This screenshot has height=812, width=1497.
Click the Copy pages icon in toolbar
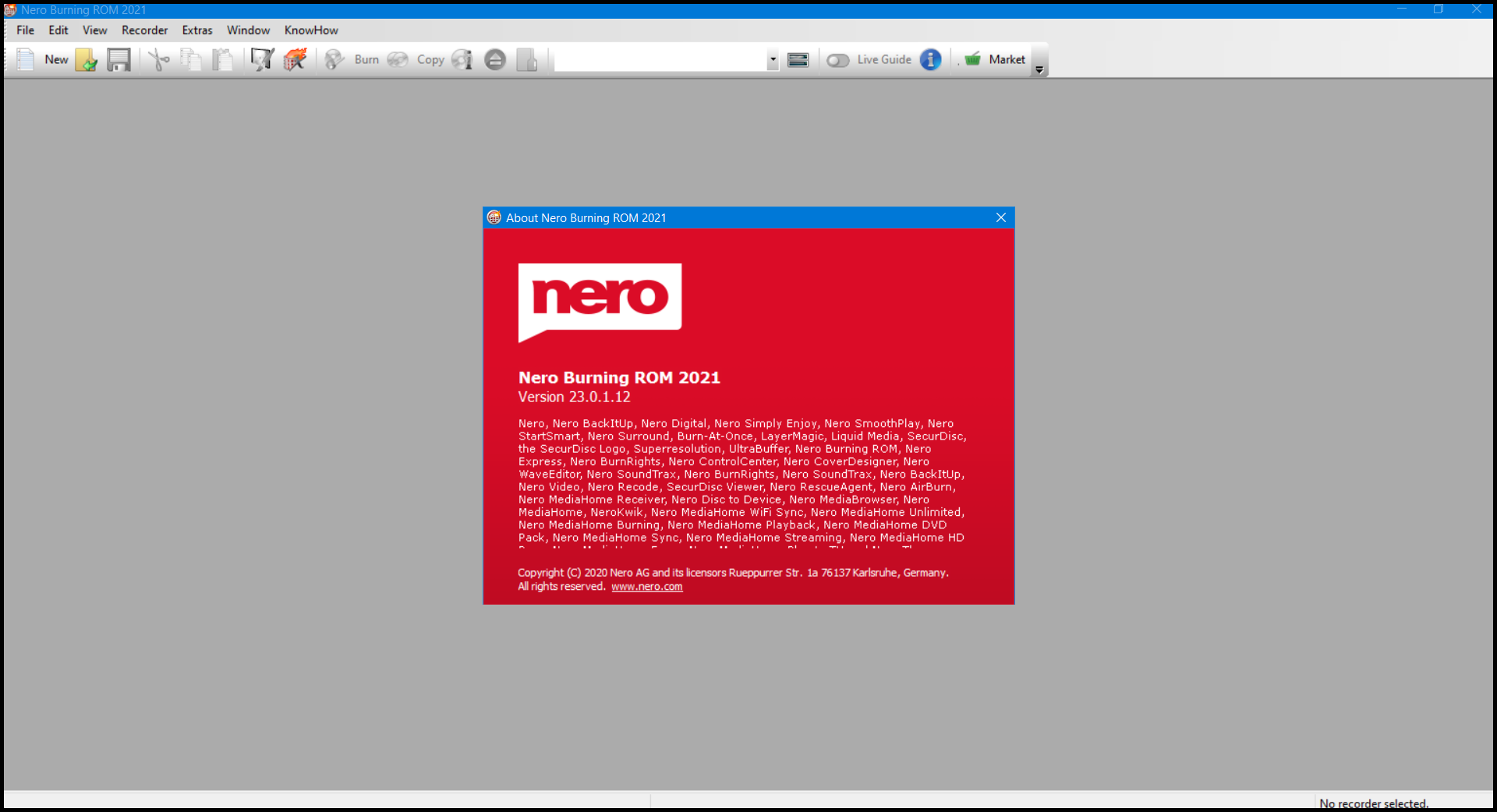191,59
